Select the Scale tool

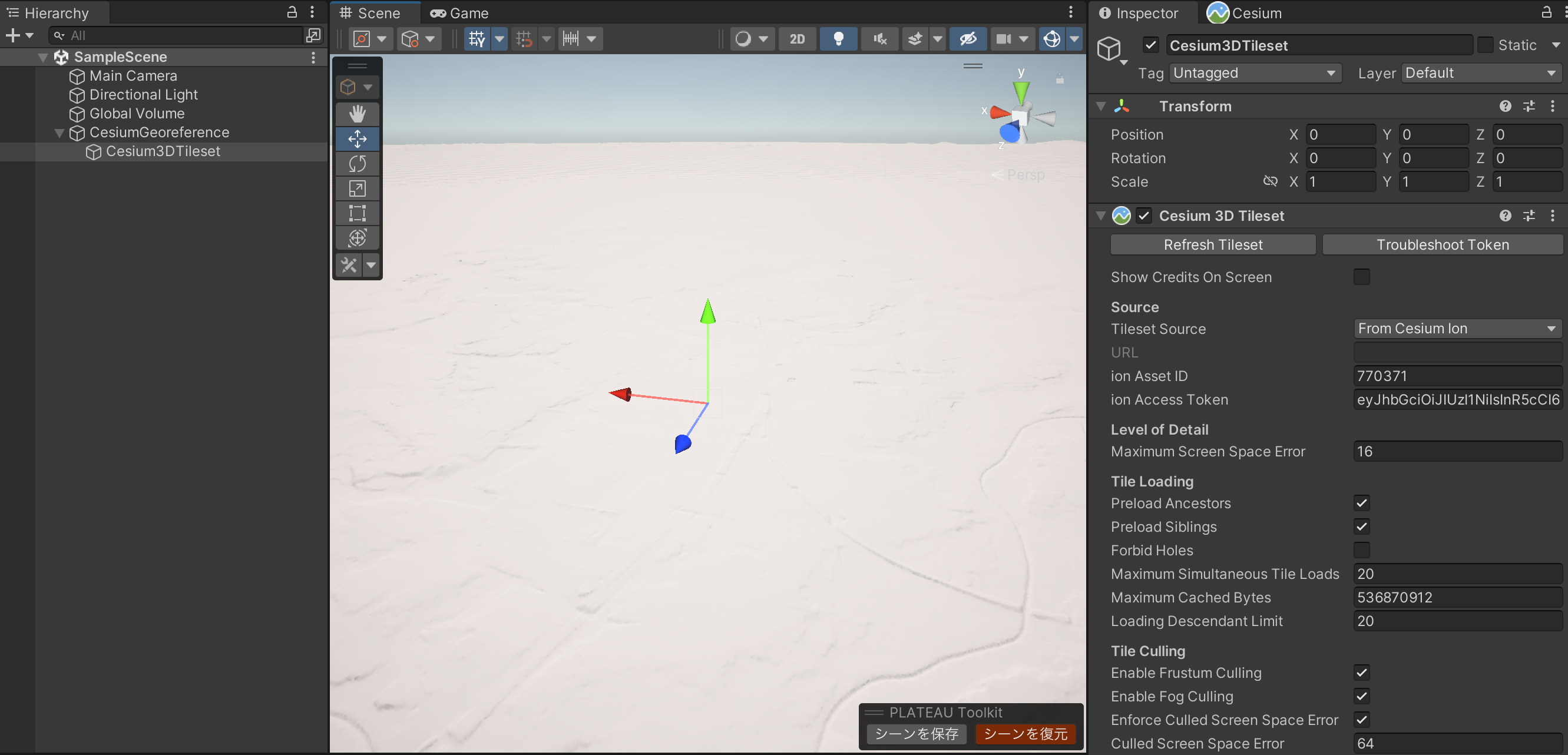point(358,188)
